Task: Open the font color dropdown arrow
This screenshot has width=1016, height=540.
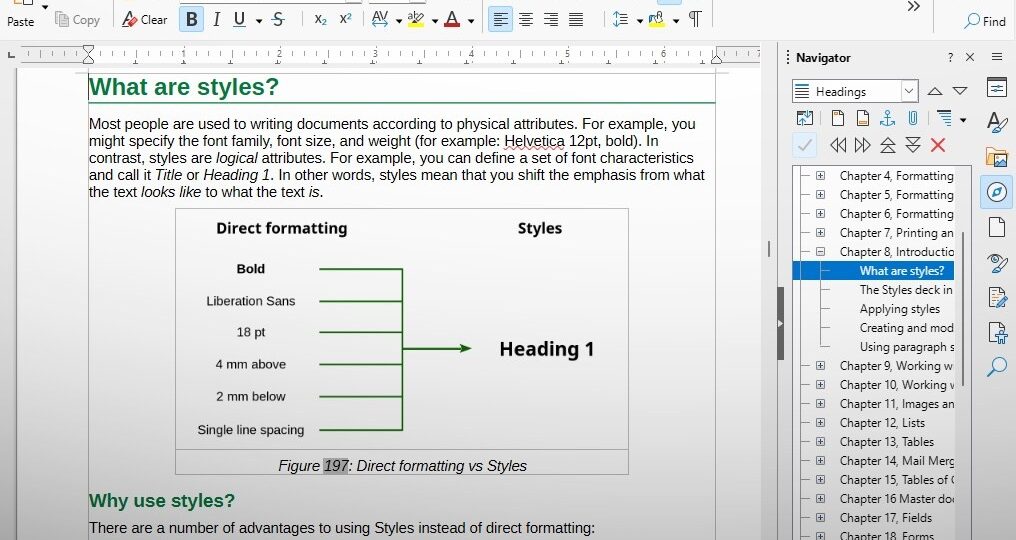Action: tap(471, 21)
